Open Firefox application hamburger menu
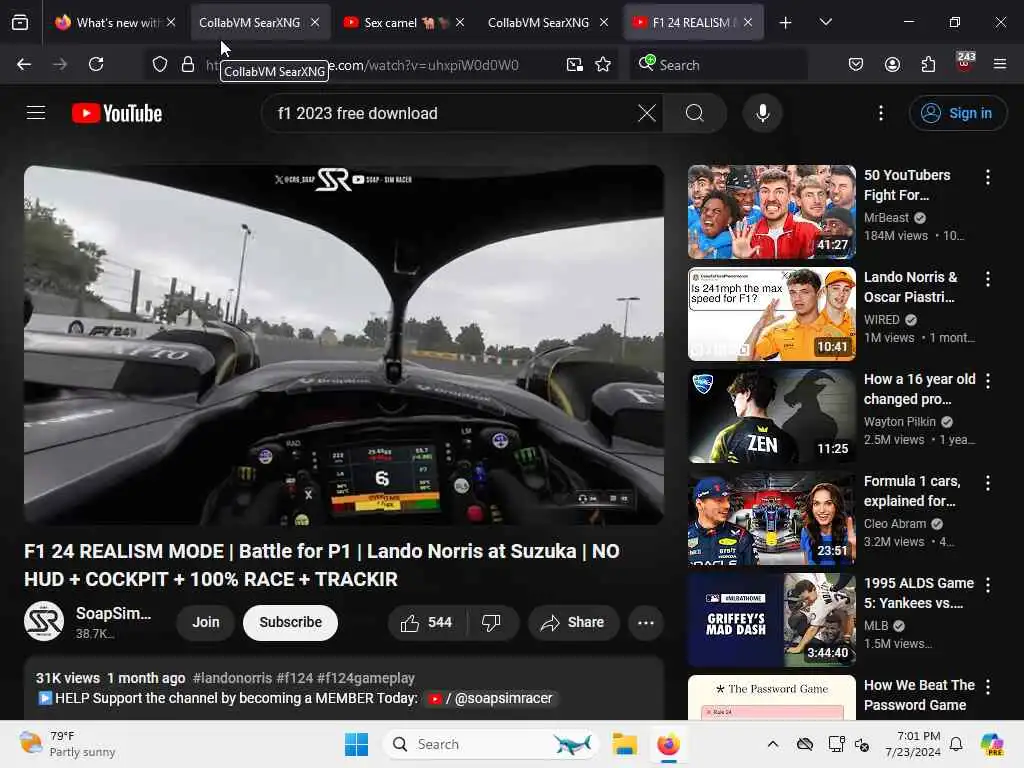Screen dimensions: 1024x768 (1000, 64)
